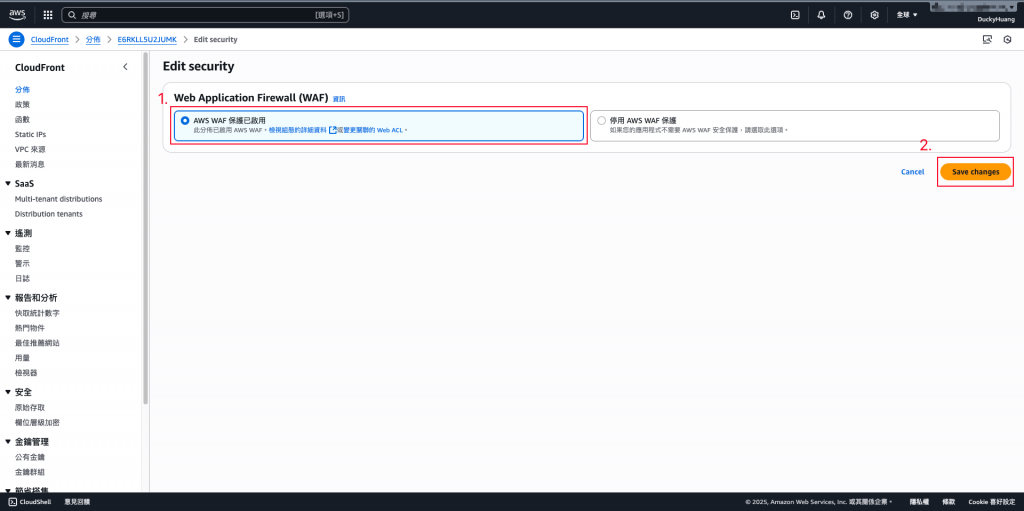This screenshot has width=1024, height=511.
Task: Open the help question mark icon
Action: (848, 14)
